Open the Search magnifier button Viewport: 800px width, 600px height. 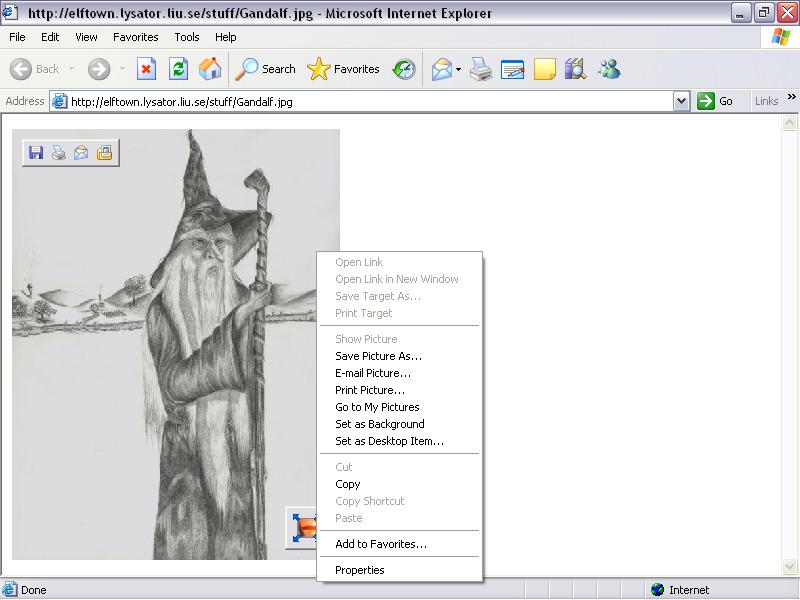click(x=265, y=69)
